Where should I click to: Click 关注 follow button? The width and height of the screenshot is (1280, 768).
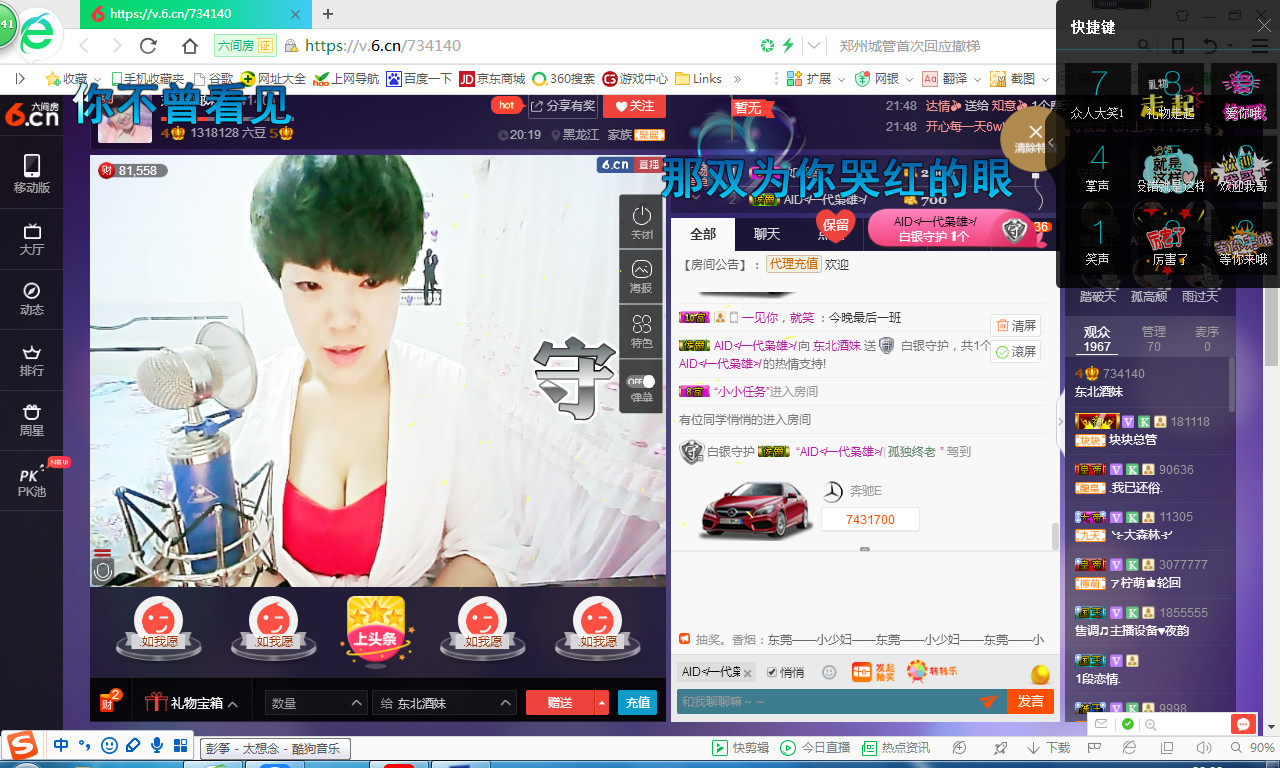pyautogui.click(x=634, y=106)
